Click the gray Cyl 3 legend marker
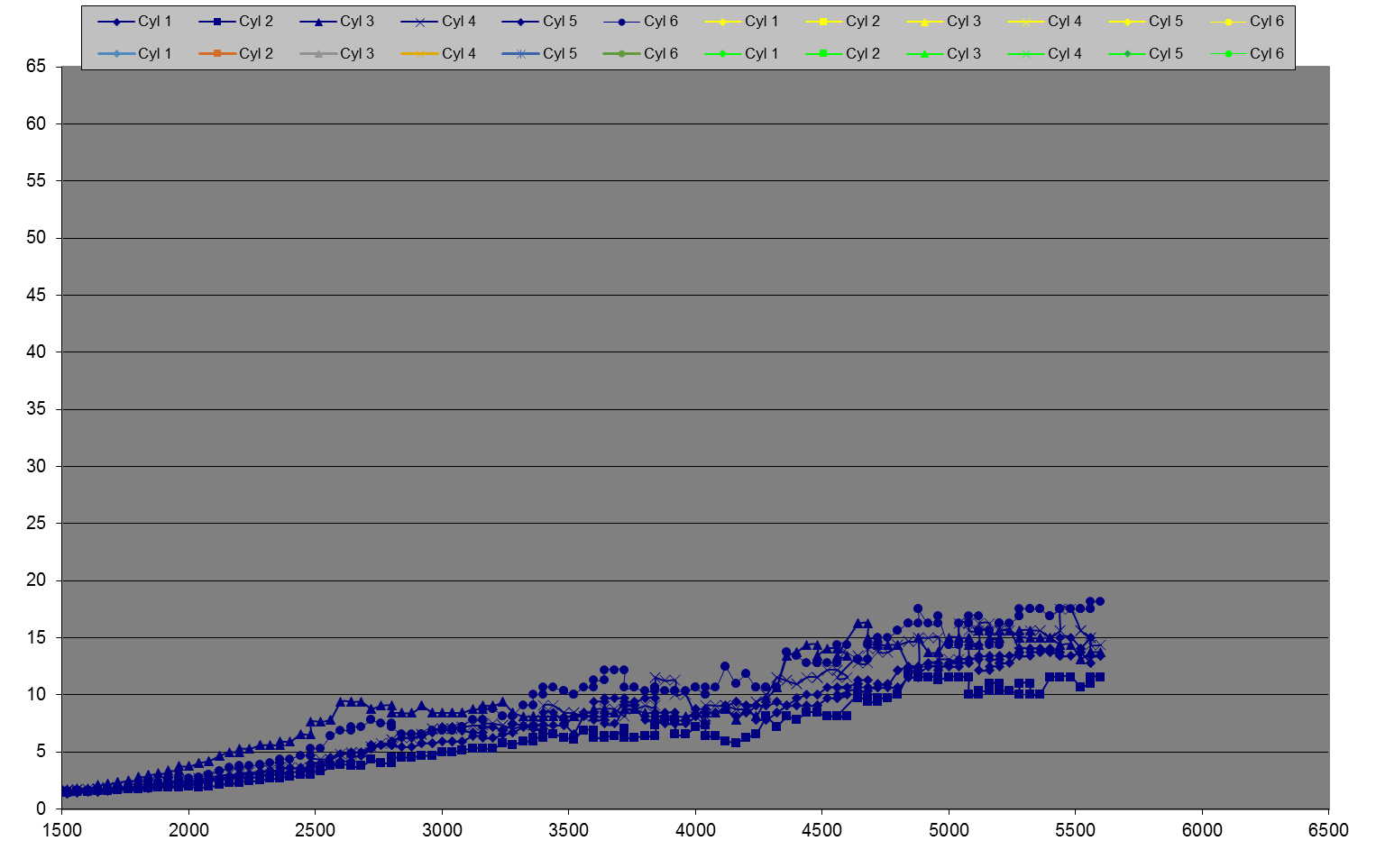Screen dimensions: 1376x868 [318, 54]
